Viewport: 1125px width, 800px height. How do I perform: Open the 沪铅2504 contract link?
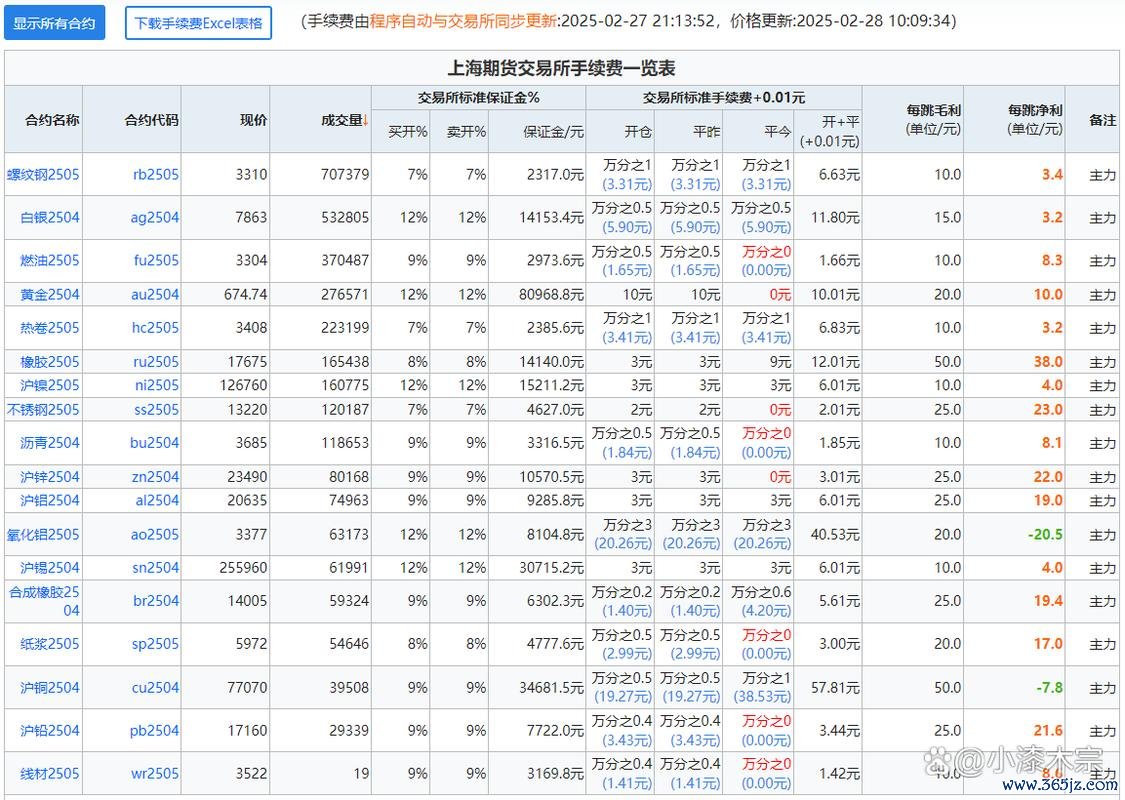click(50, 730)
